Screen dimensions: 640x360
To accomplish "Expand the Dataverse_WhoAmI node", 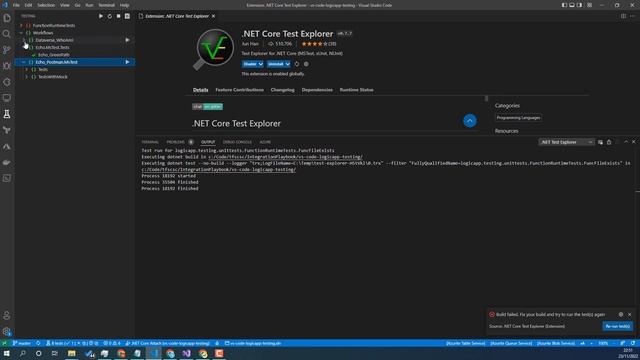I will tap(24, 40).
